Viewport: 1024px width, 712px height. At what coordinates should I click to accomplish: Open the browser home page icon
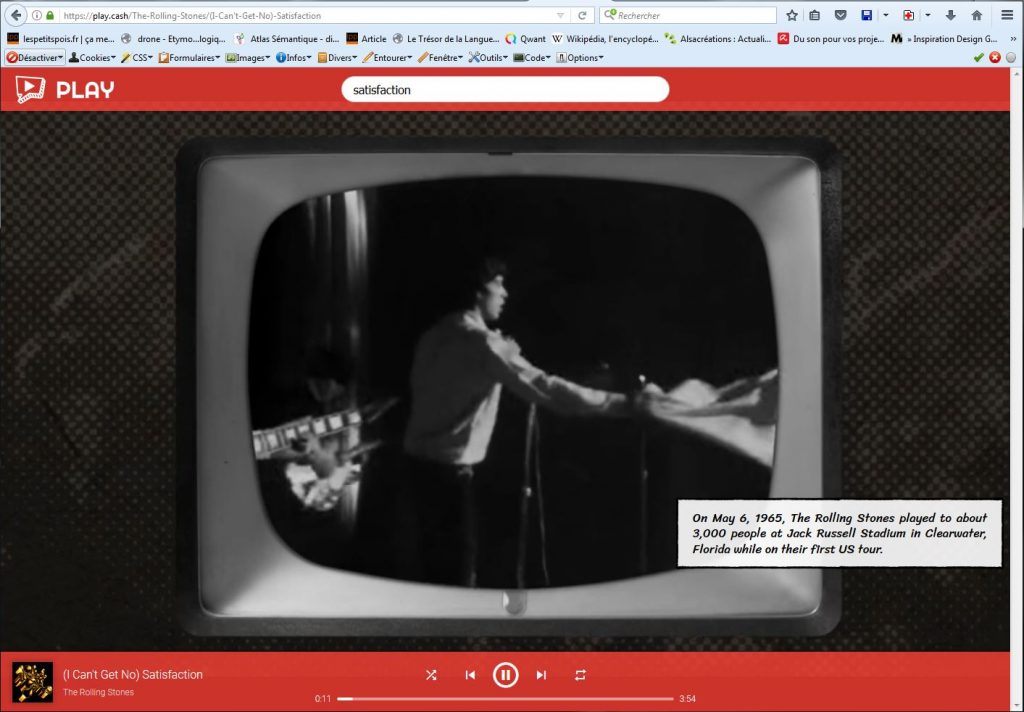(x=977, y=16)
